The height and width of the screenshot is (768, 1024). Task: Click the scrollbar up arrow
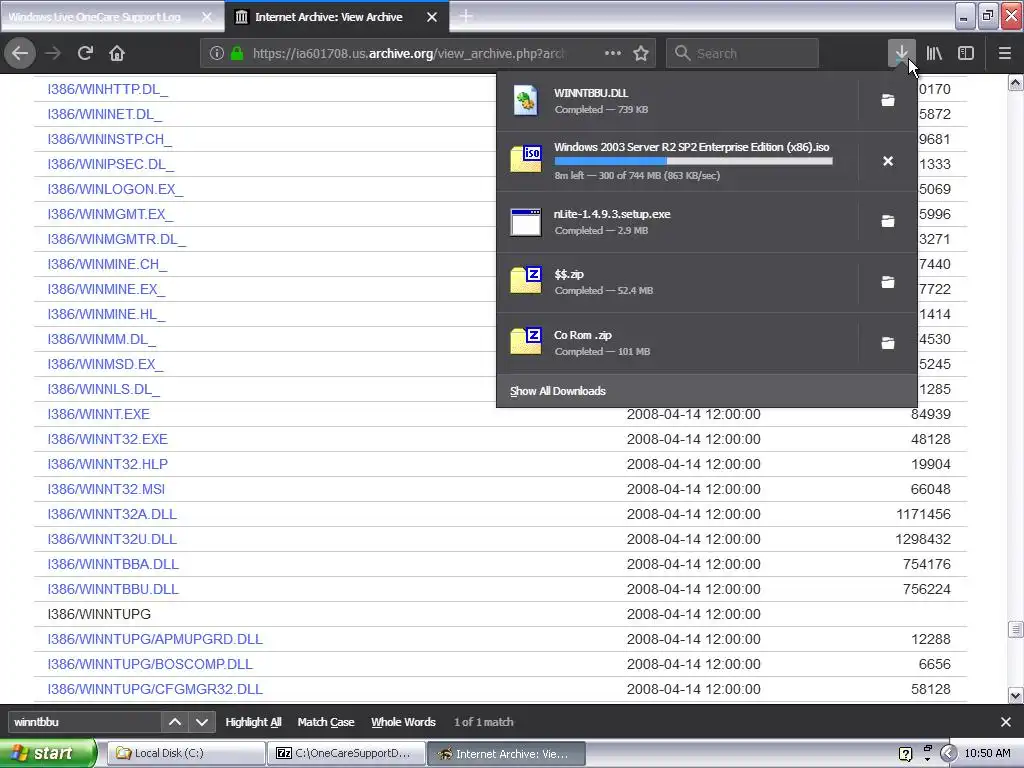point(1015,82)
